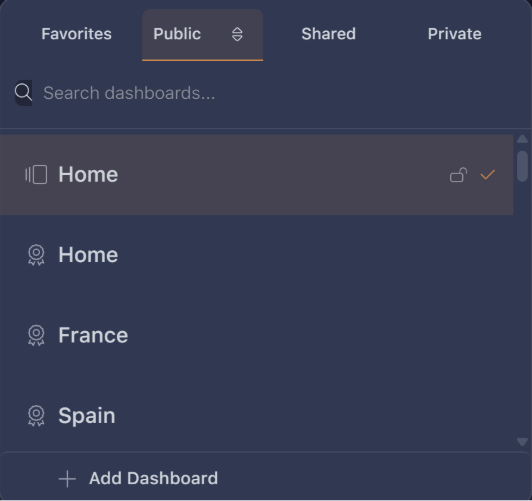532x501 pixels.
Task: Click the award badge icon next to Home
Action: pyautogui.click(x=36, y=255)
